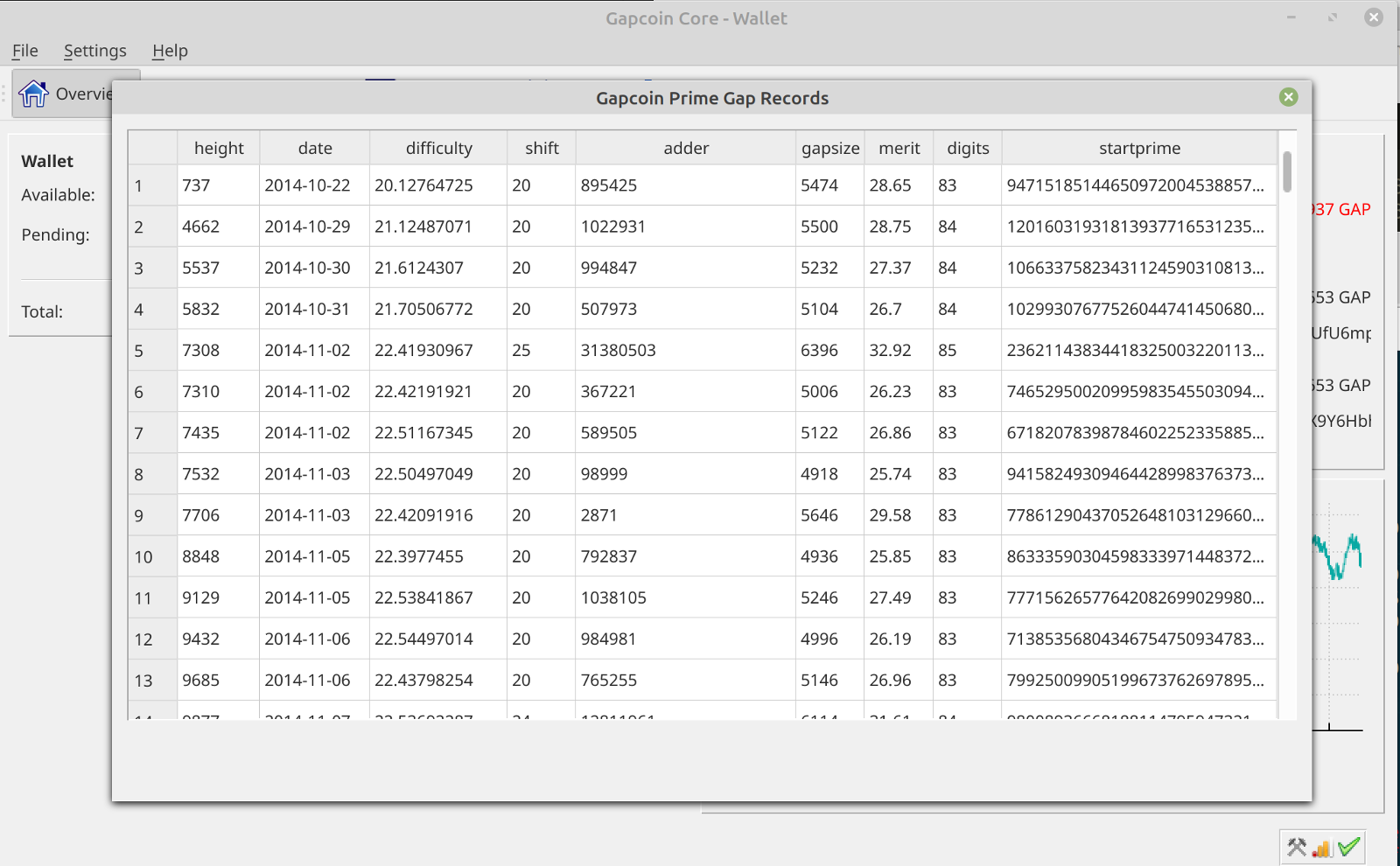Click the network connections signal bars icon

coord(1322,848)
